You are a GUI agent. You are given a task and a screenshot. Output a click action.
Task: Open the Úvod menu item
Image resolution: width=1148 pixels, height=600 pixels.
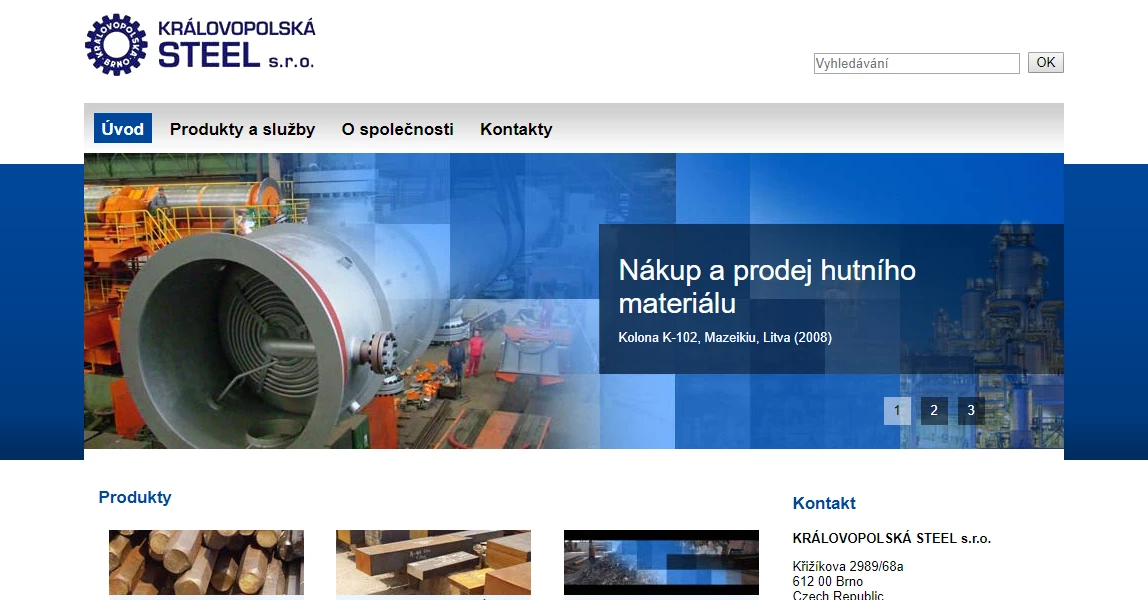click(122, 129)
